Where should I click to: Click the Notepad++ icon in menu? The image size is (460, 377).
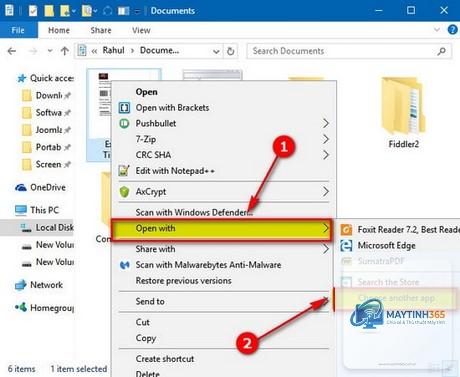coord(124,171)
